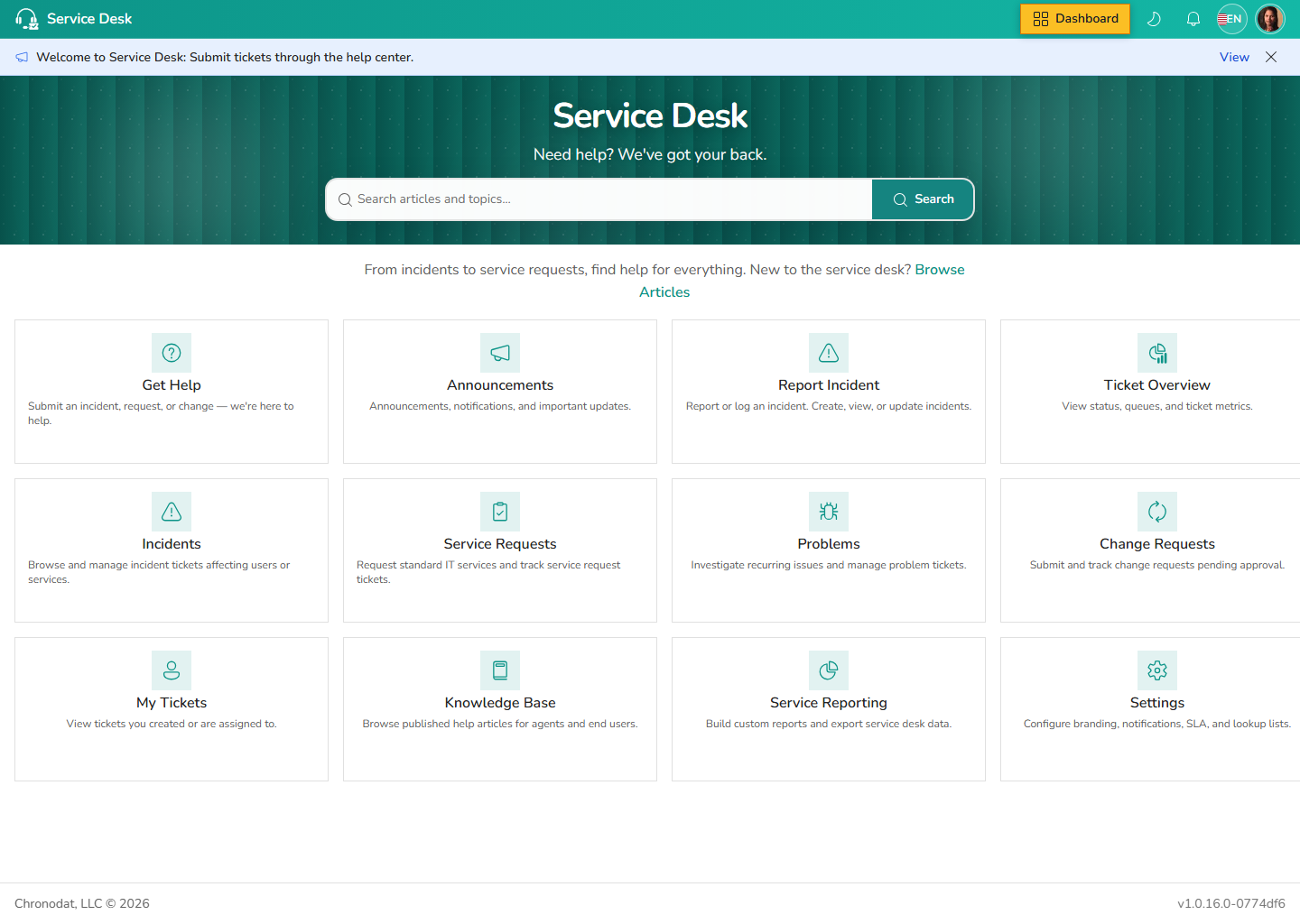Click the Incidents warning triangle icon
This screenshot has height=924, width=1300.
pos(172,512)
